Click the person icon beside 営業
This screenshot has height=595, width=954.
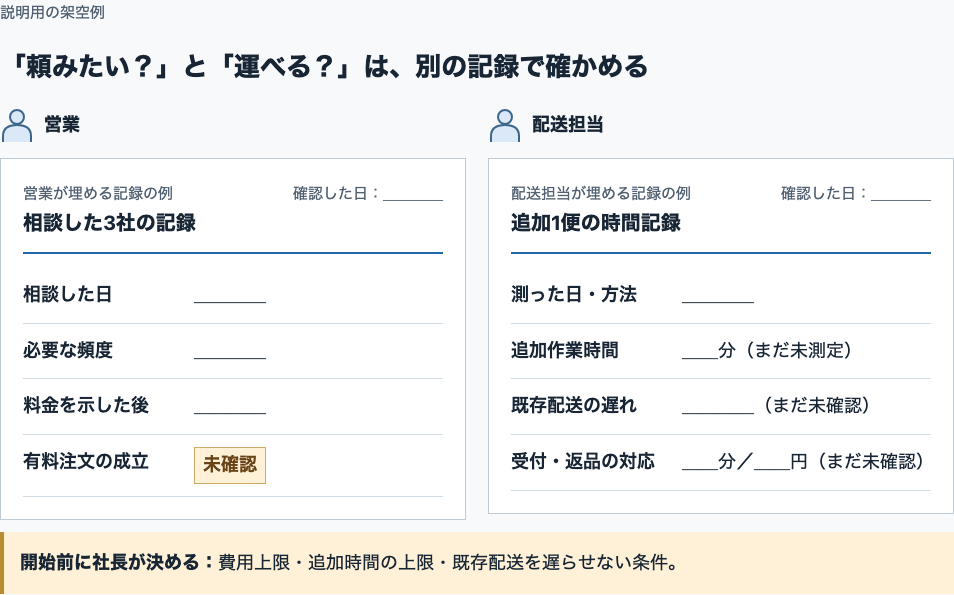coord(17,125)
